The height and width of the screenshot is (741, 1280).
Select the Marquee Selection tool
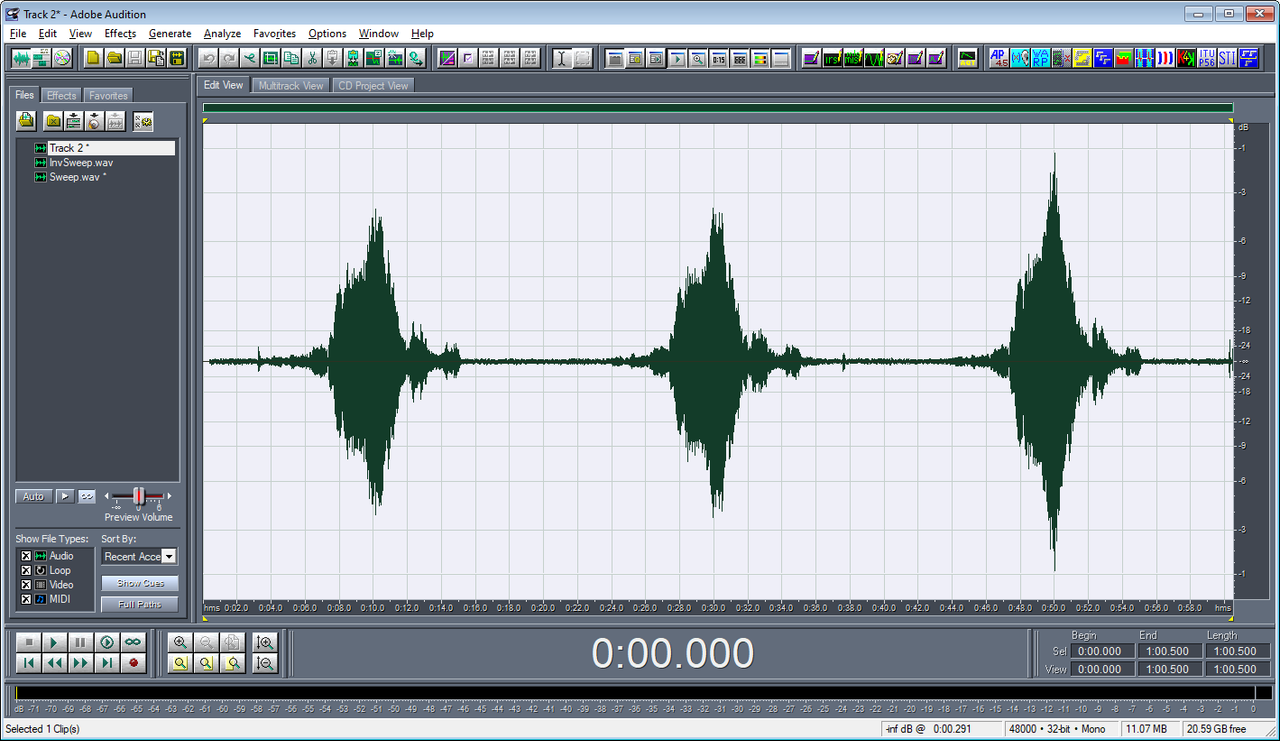click(582, 58)
